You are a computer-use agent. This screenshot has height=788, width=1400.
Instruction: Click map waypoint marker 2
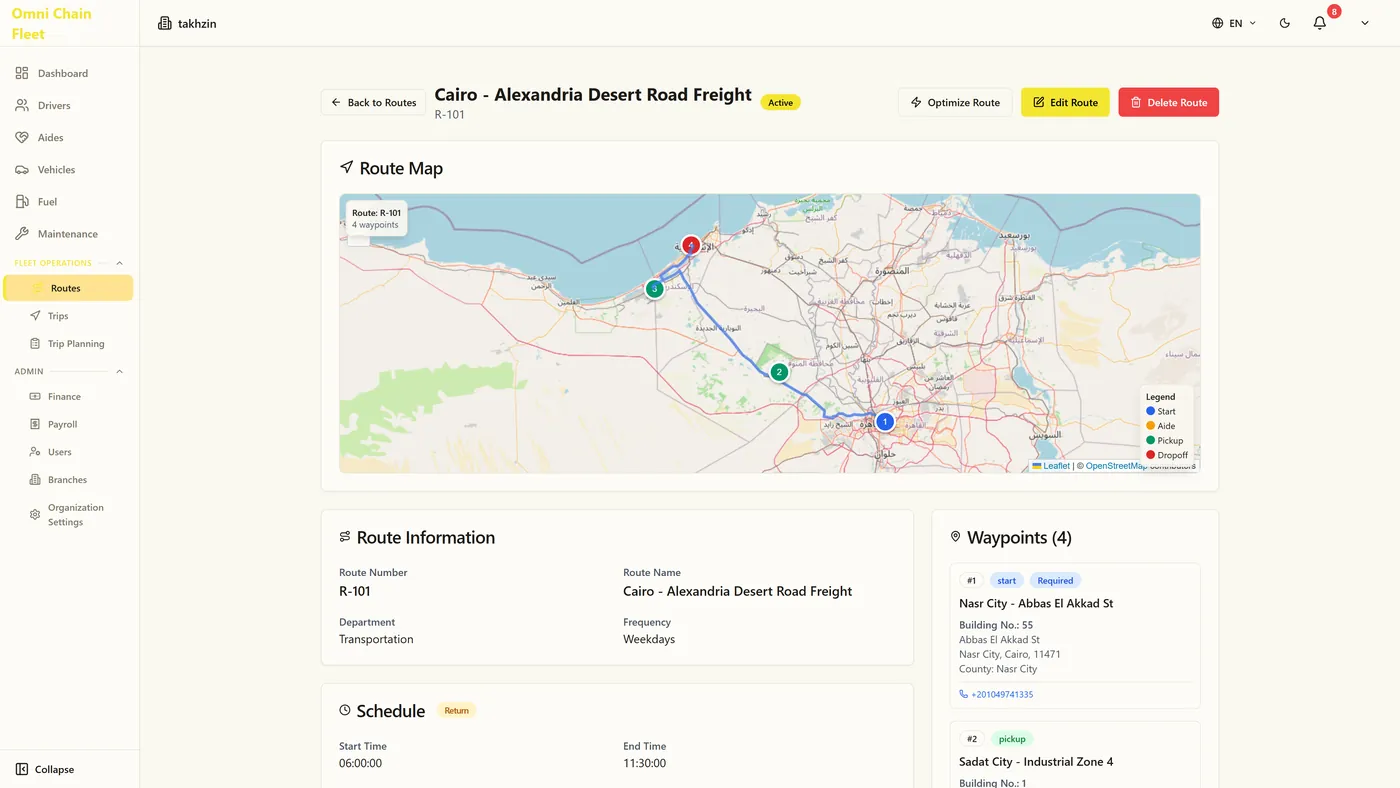click(x=779, y=372)
